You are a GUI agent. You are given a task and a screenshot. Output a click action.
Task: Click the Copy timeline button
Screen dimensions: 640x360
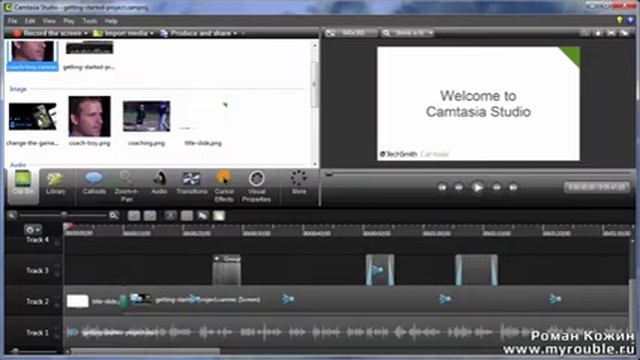202,216
